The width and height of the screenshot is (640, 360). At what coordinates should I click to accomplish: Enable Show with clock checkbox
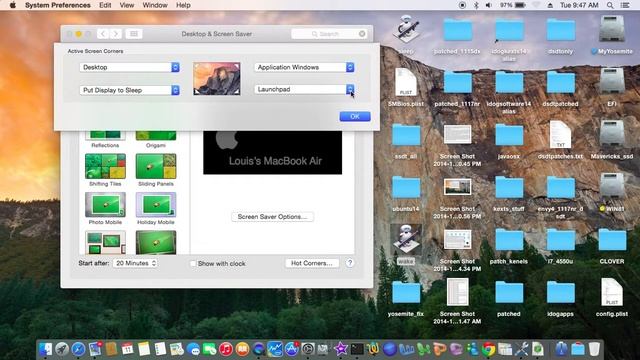point(193,264)
